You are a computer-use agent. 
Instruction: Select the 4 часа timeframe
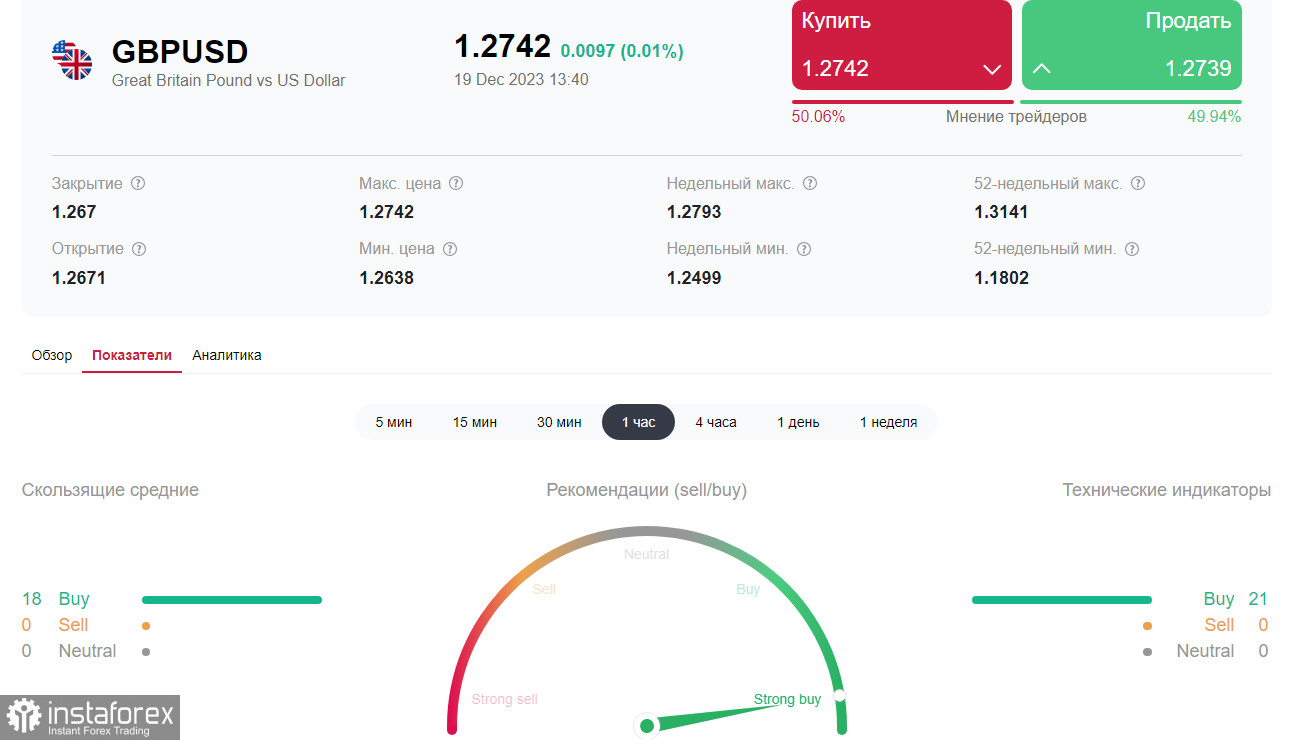(716, 422)
